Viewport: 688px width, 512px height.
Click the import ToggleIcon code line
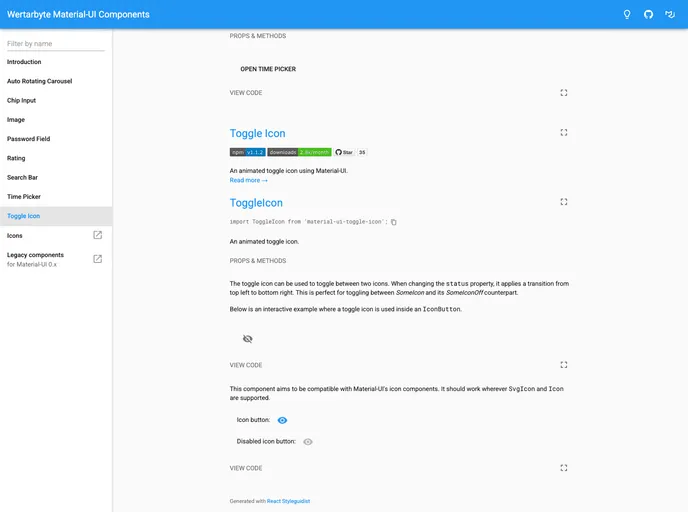tap(308, 222)
